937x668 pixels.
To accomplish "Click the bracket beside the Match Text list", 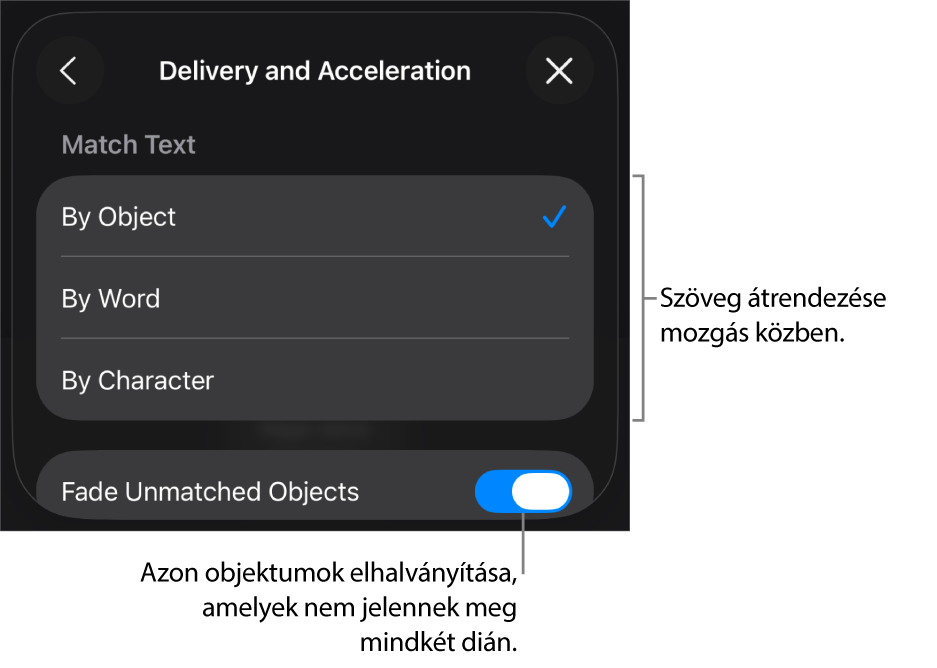I will (640, 298).
